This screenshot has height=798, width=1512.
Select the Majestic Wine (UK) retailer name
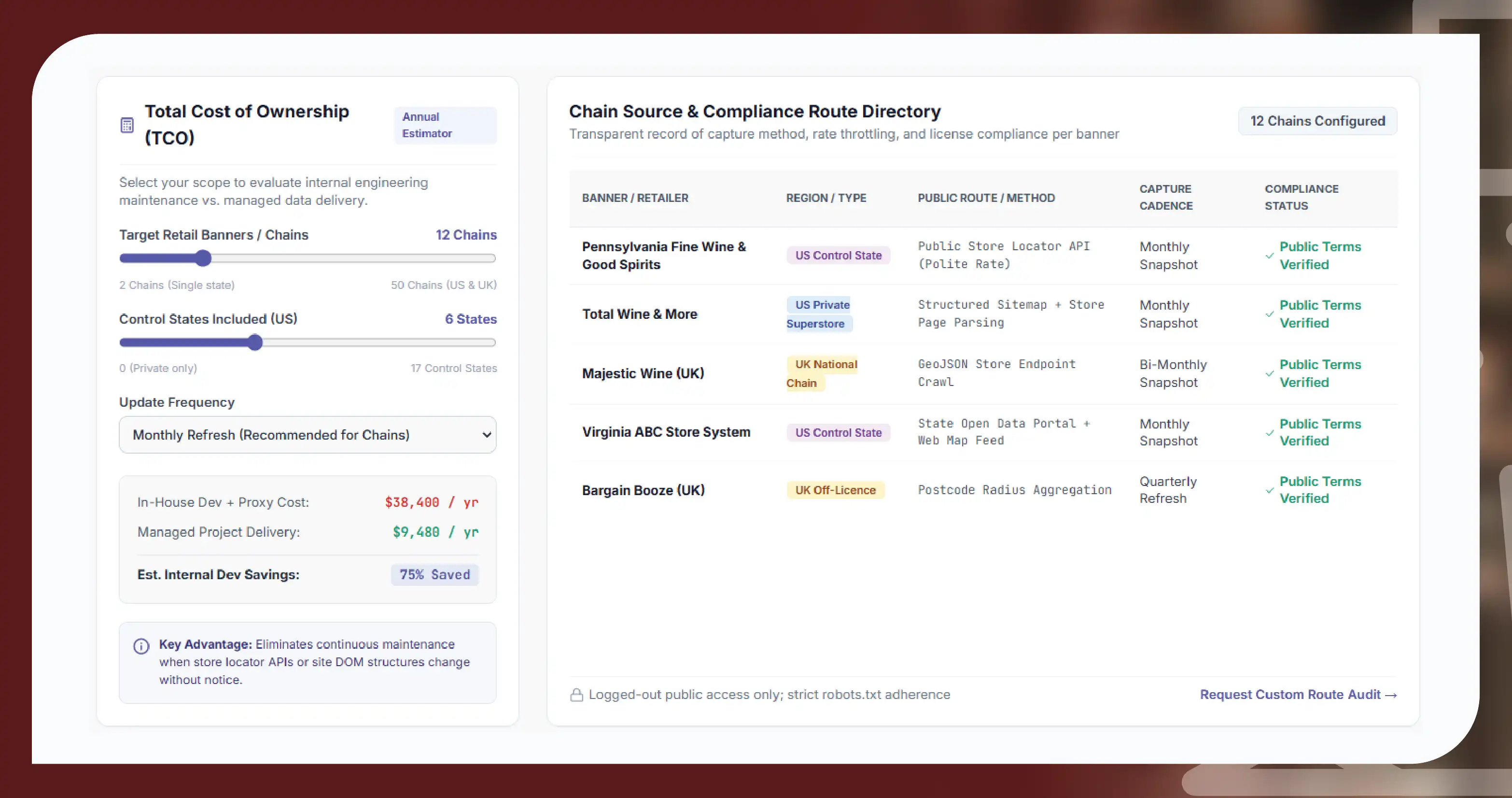(x=643, y=373)
